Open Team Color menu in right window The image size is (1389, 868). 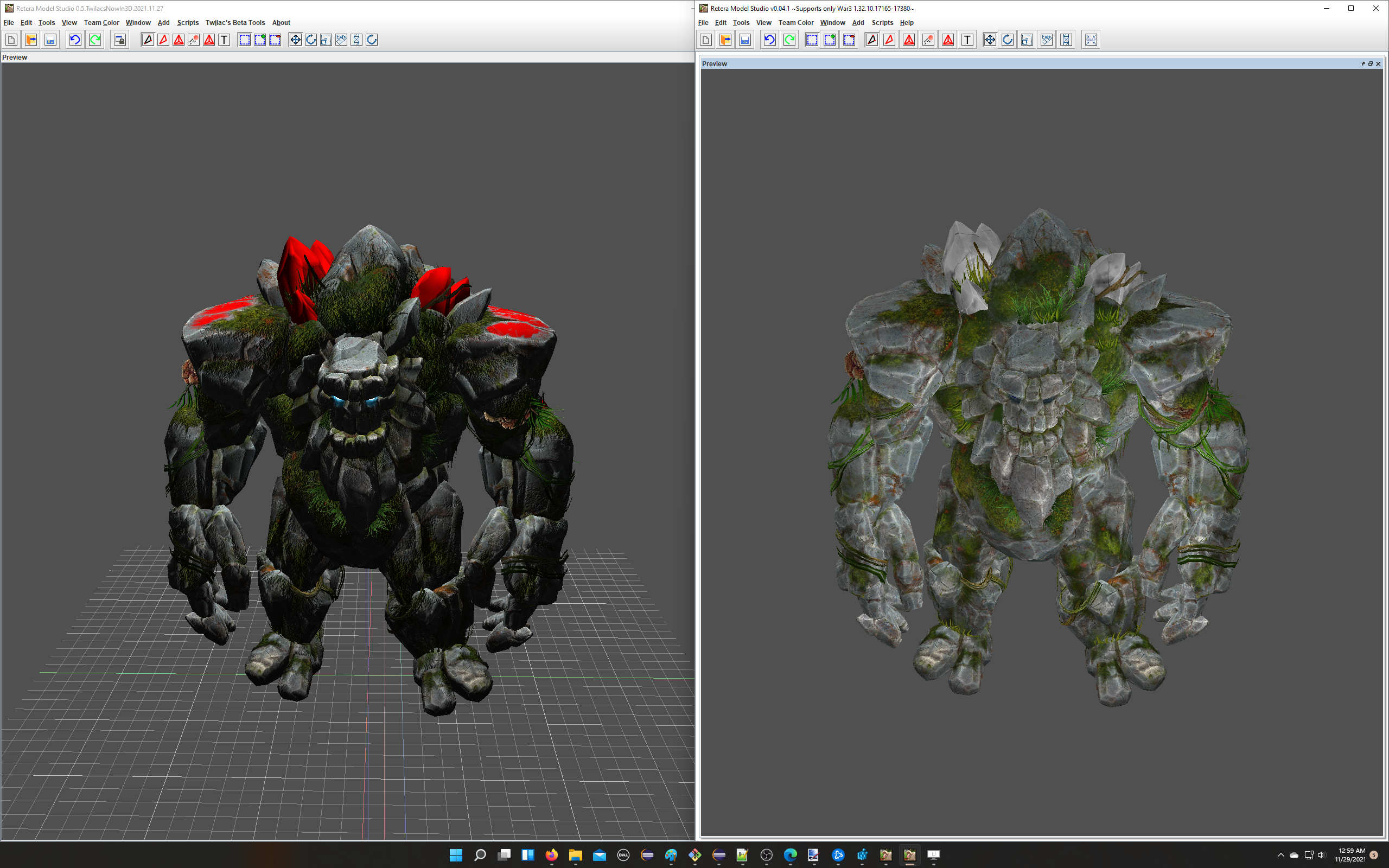click(796, 23)
